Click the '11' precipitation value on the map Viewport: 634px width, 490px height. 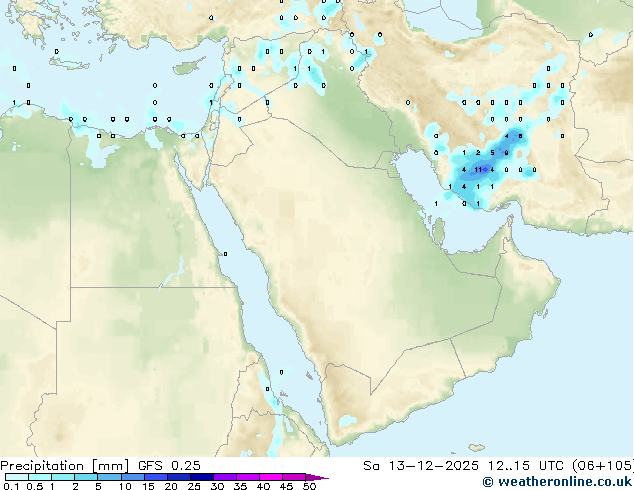478,170
